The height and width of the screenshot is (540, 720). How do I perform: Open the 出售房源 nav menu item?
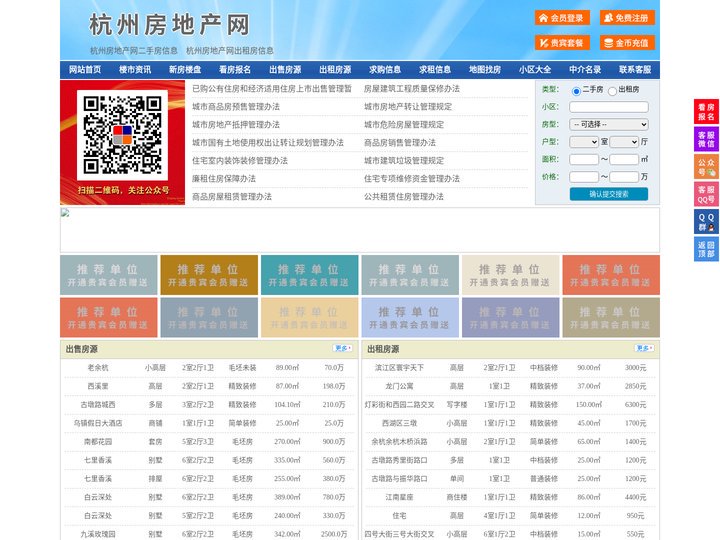[285, 70]
